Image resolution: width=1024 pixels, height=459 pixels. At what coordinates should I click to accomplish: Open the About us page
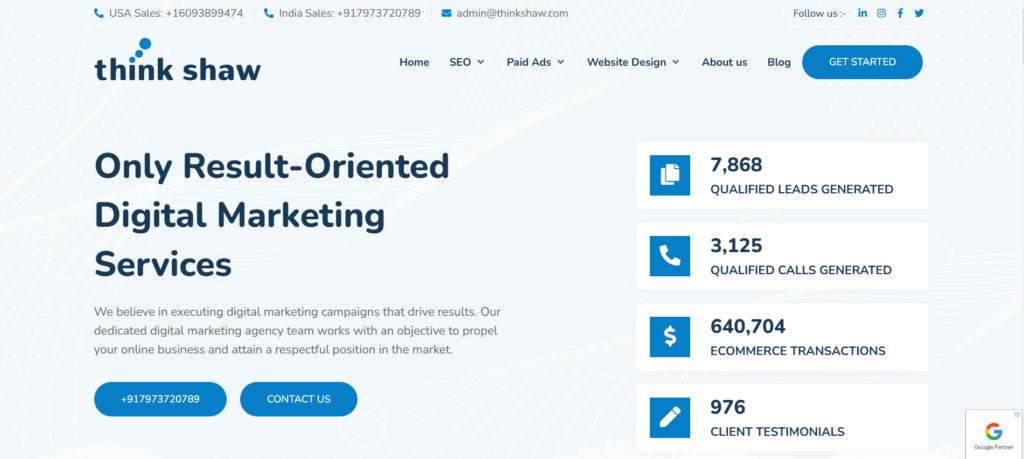[724, 62]
